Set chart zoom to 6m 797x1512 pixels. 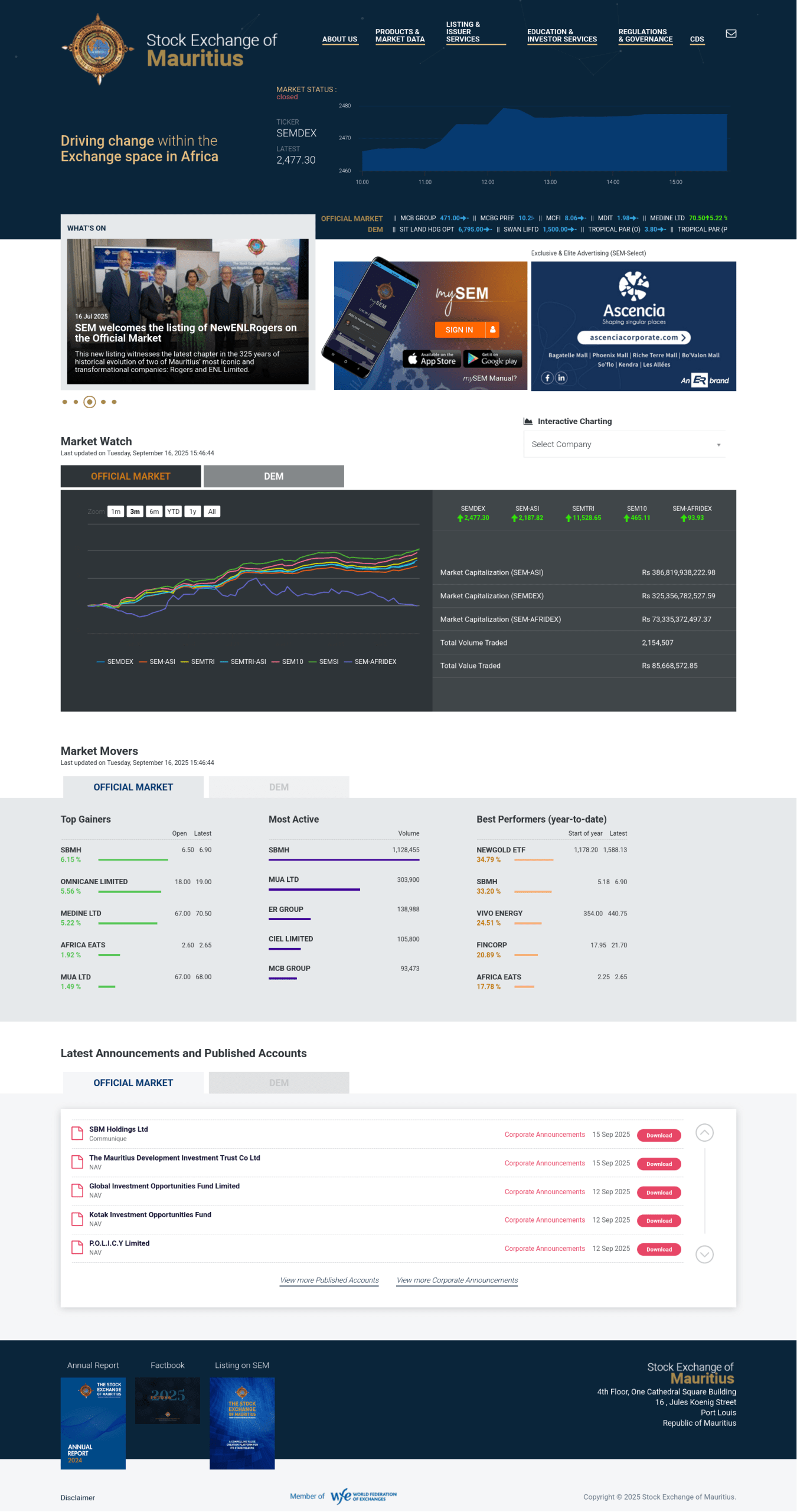(x=154, y=511)
